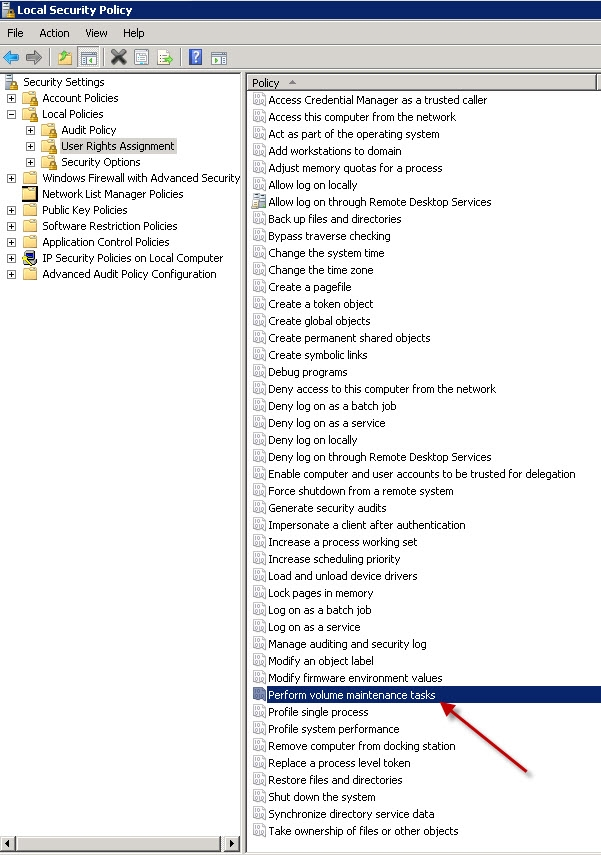This screenshot has height=855, width=601.
Task: Select User Rights Assignment in the tree
Action: coord(118,146)
